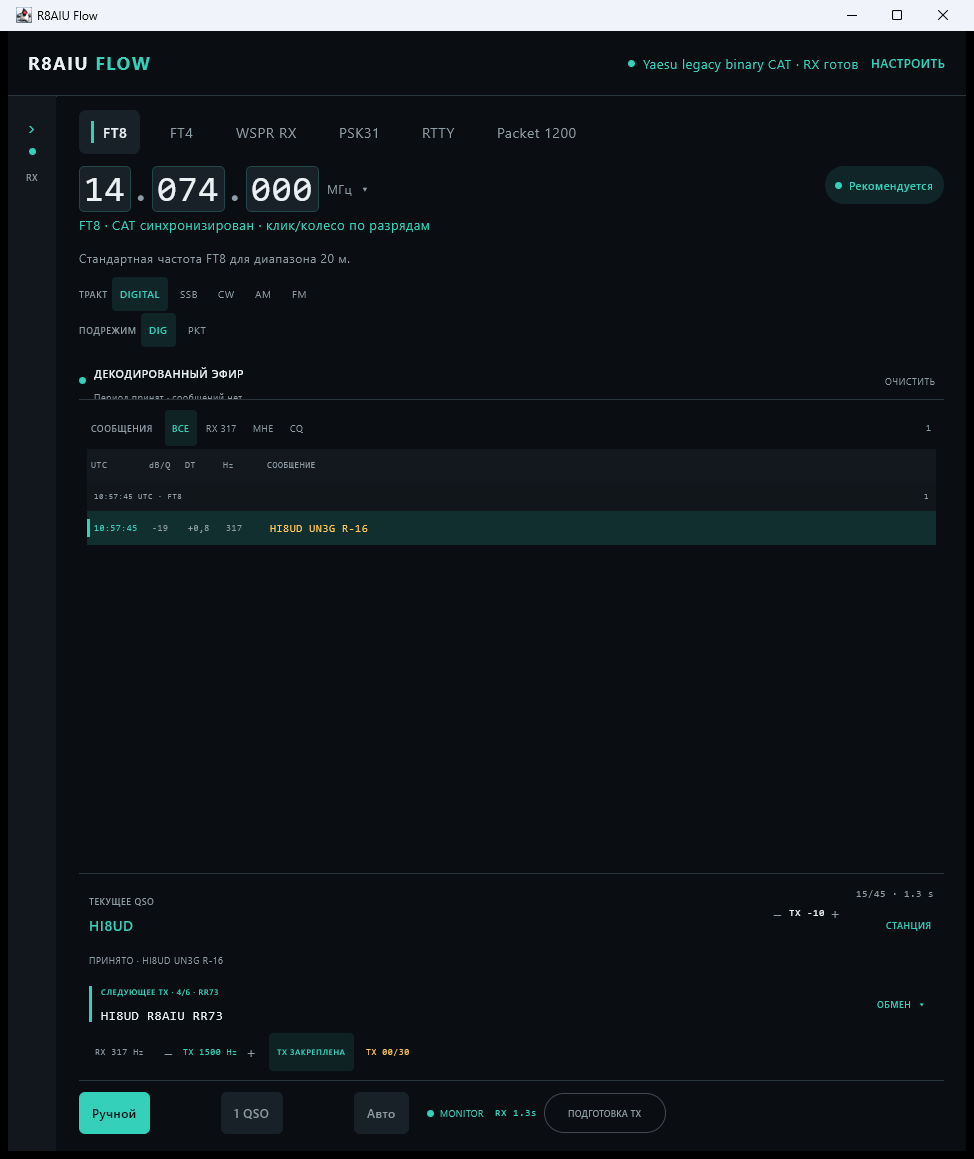Image resolution: width=974 pixels, height=1159 pixels.
Task: Click the R8AIU Flow app icon in title bar
Action: click(24, 15)
